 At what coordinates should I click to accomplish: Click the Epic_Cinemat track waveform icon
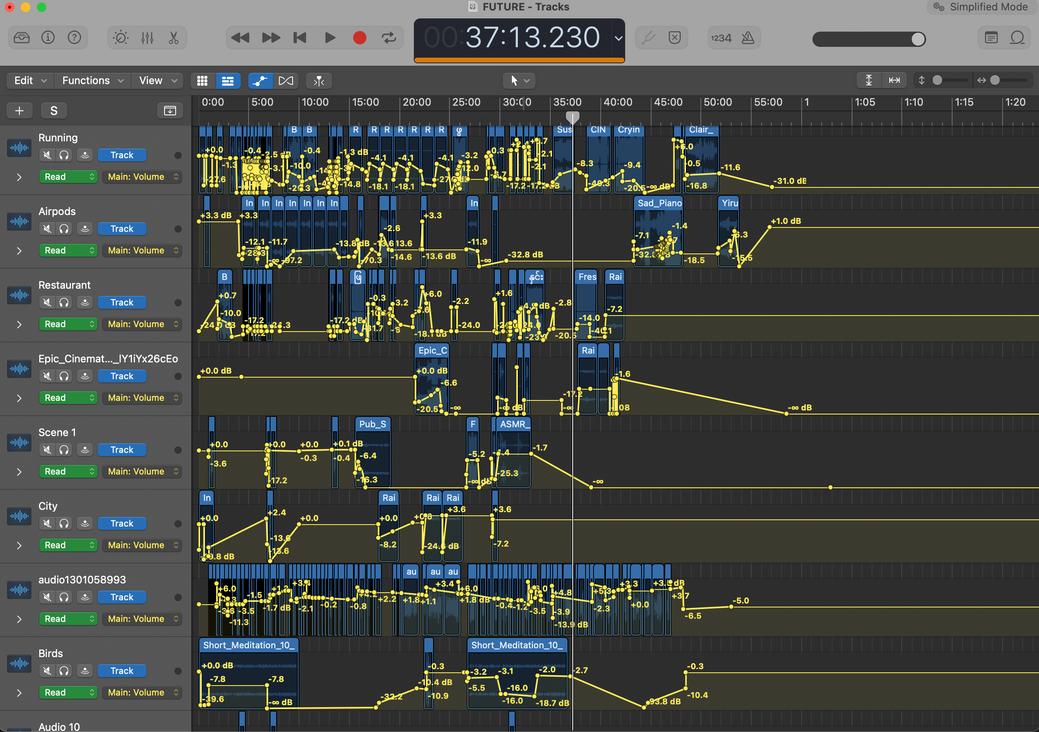[x=19, y=369]
